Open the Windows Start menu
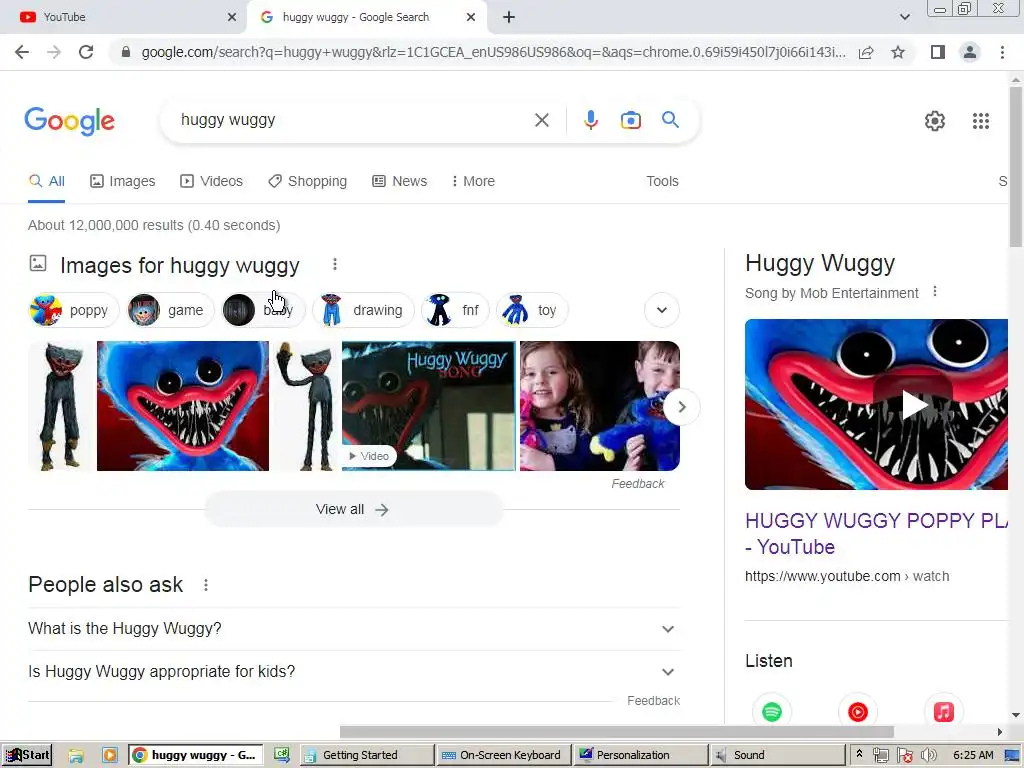Screen dimensions: 1024x768 click(27, 755)
